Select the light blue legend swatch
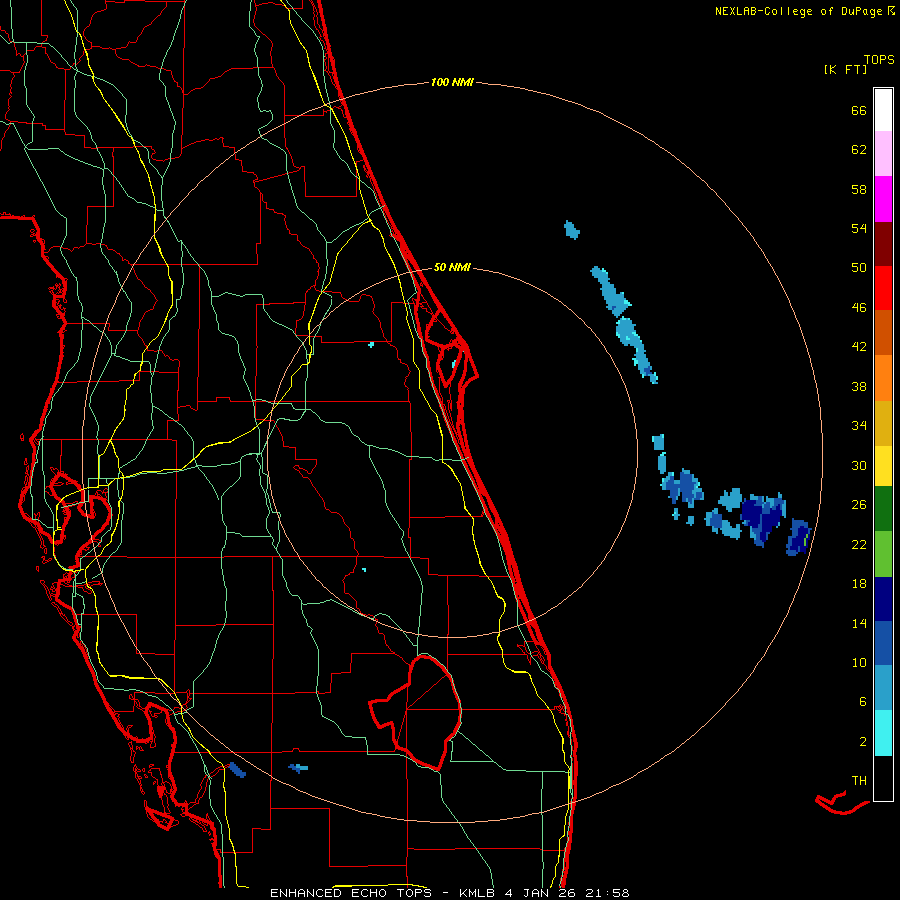This screenshot has height=900, width=900. coord(883,688)
